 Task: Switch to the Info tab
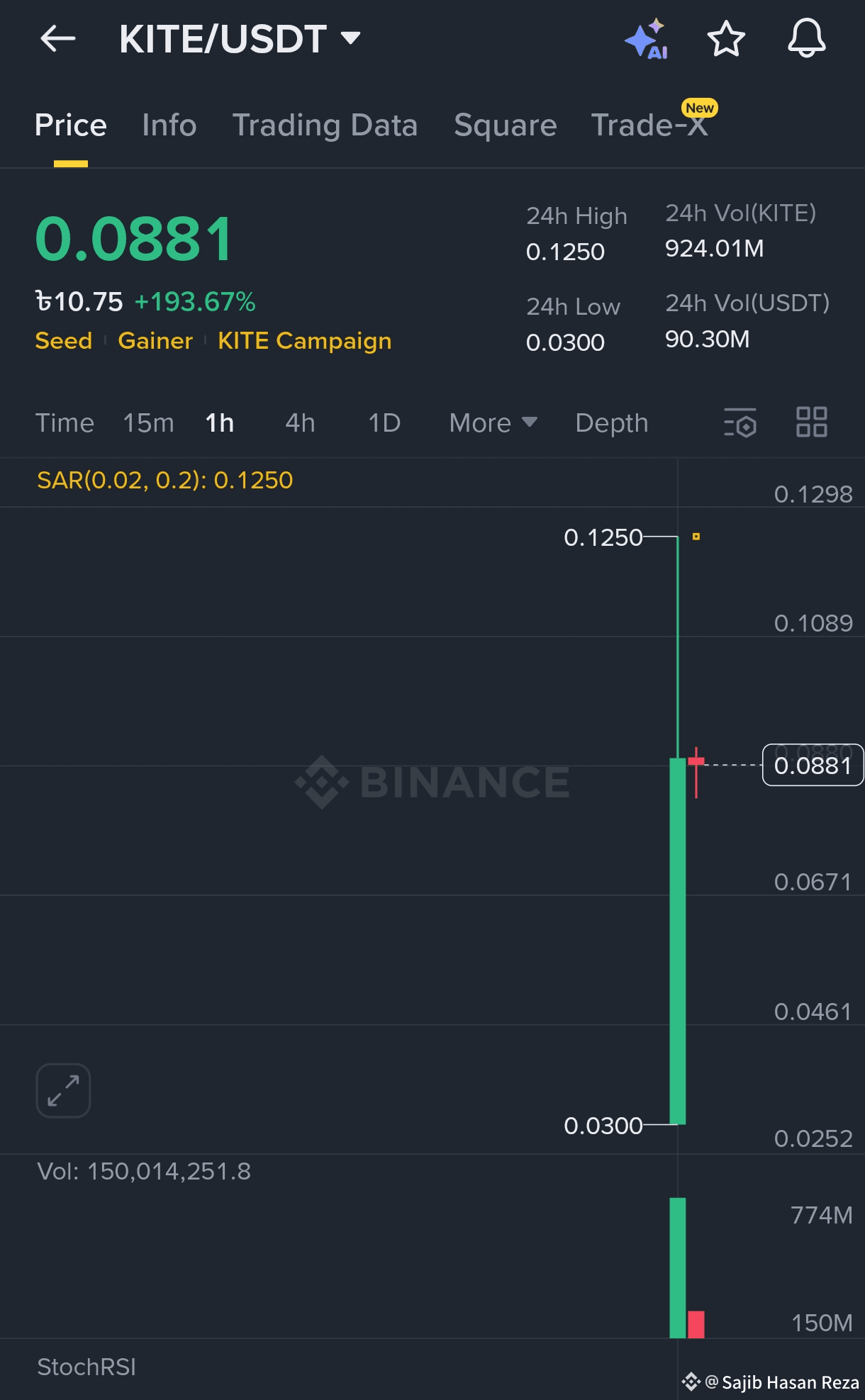point(169,125)
